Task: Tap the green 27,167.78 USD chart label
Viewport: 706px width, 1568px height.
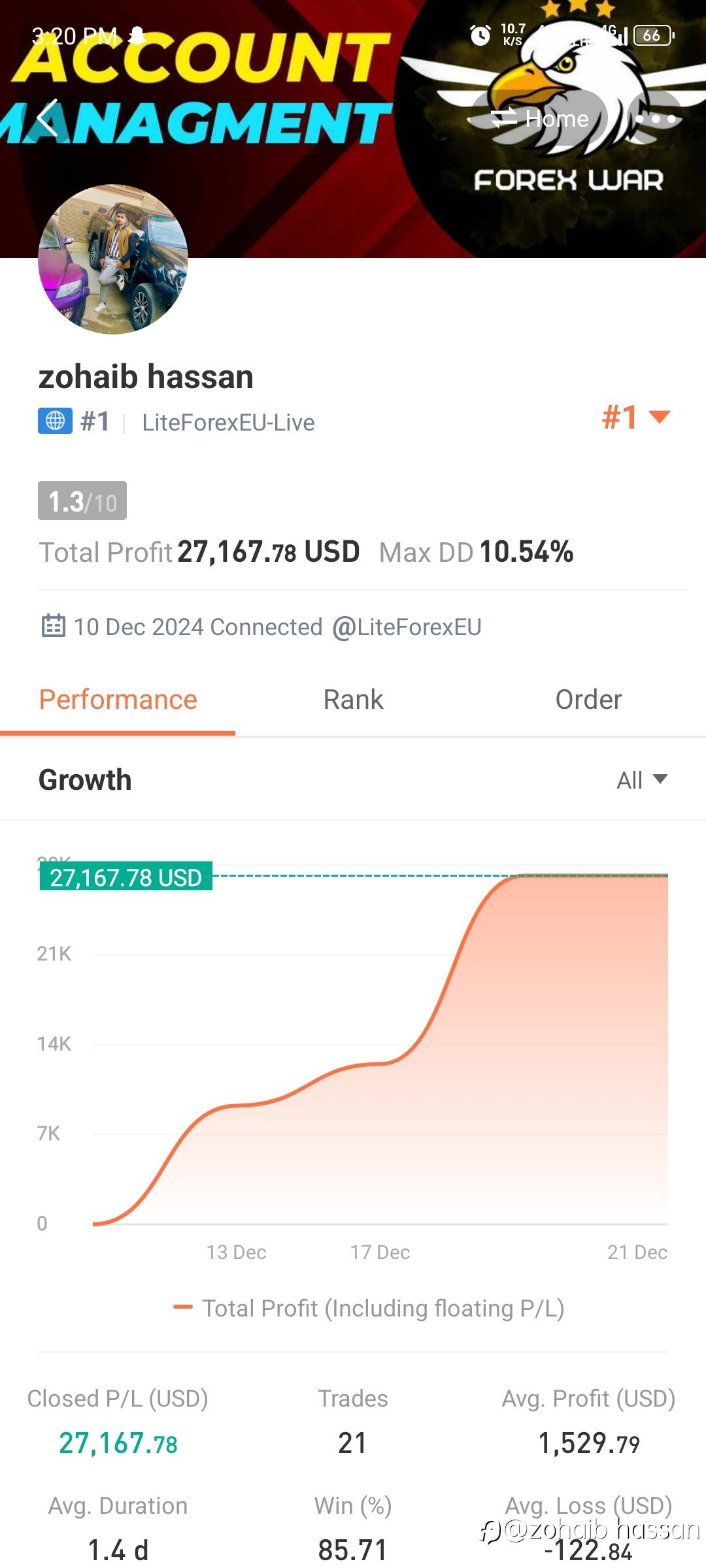Action: 126,877
